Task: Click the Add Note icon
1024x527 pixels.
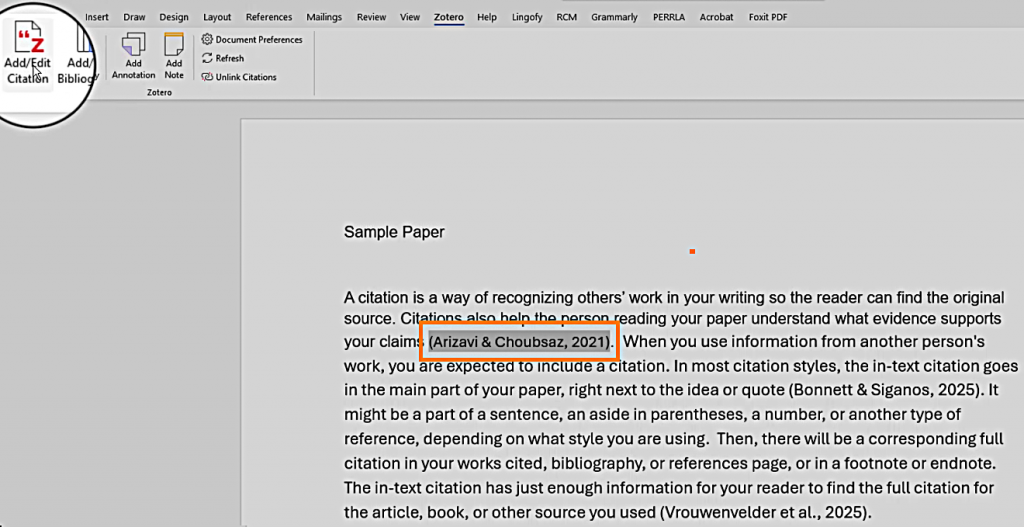Action: pyautogui.click(x=174, y=55)
